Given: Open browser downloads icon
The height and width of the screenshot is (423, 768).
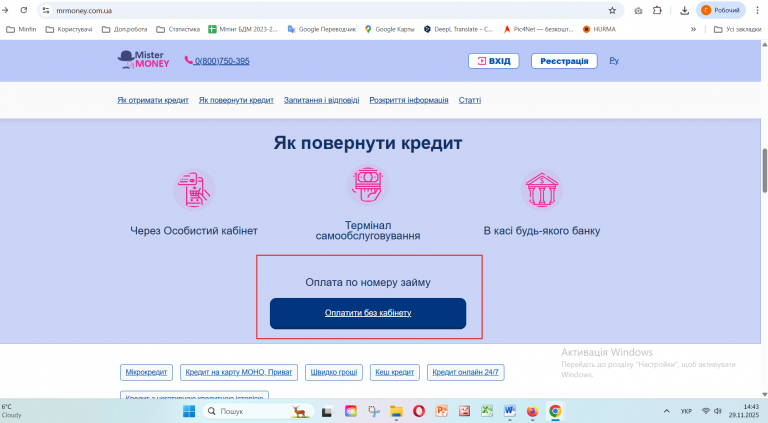Looking at the screenshot, I should (x=684, y=10).
